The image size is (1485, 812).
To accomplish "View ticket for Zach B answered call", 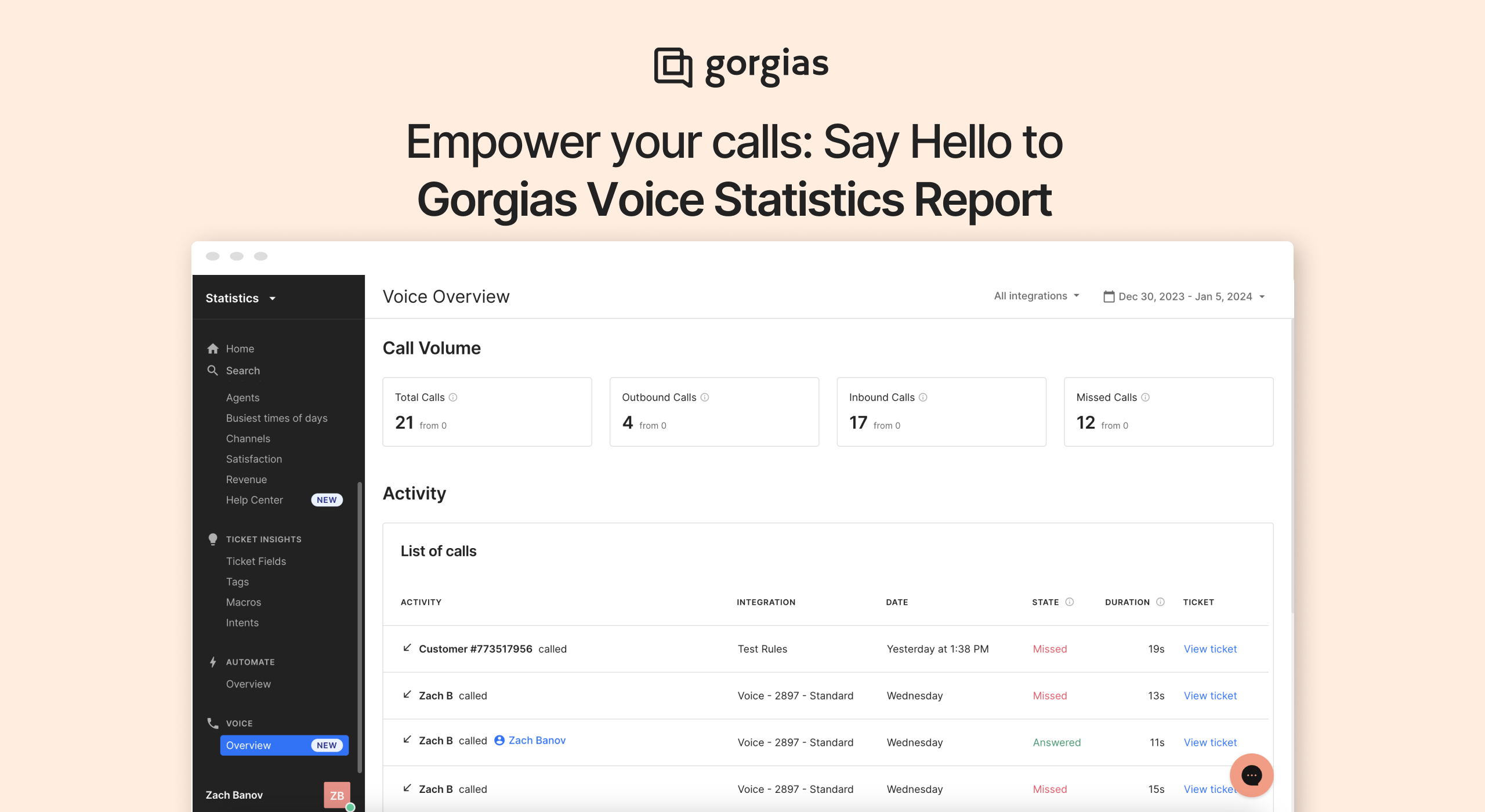I will tap(1210, 742).
